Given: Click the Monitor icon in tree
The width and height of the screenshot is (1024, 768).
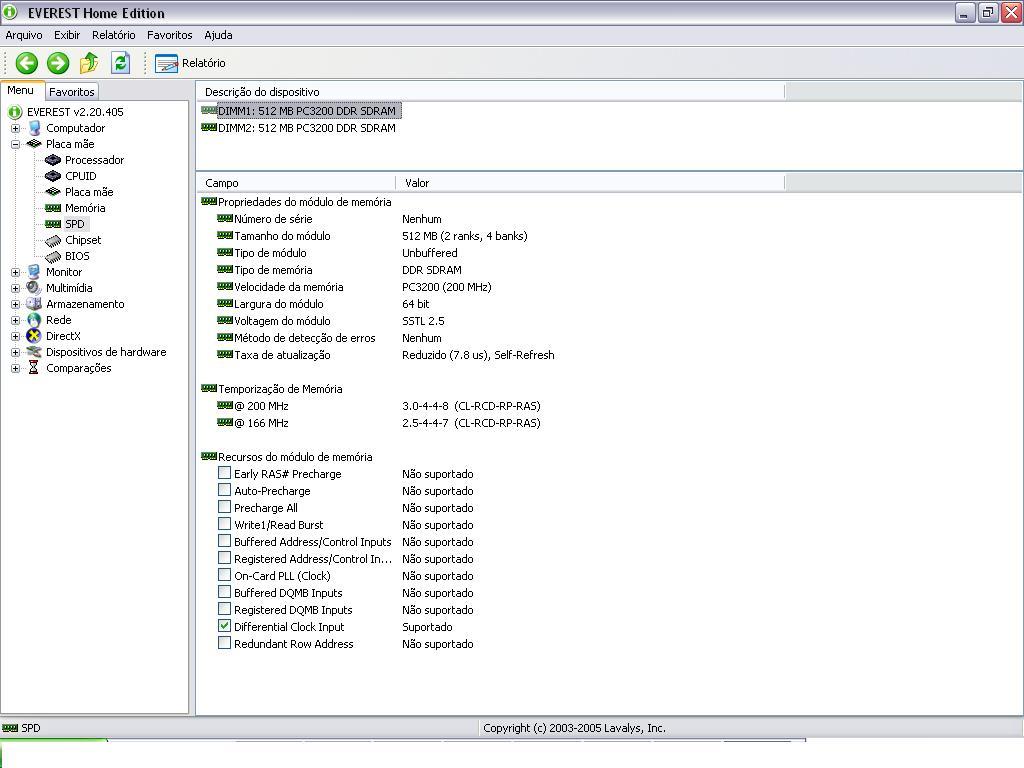Looking at the screenshot, I should (34, 272).
